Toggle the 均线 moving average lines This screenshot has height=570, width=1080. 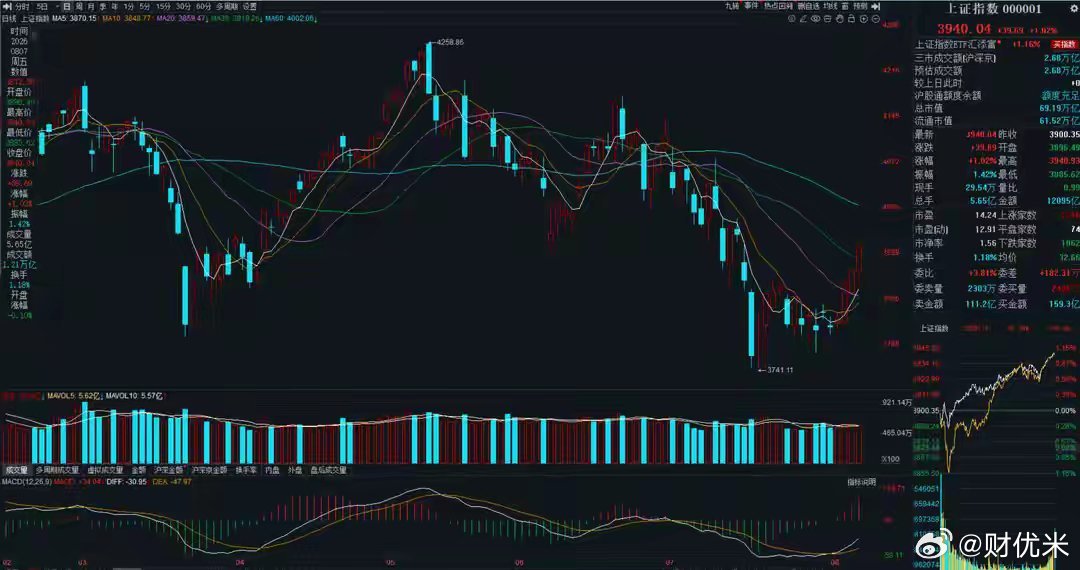(x=830, y=6)
